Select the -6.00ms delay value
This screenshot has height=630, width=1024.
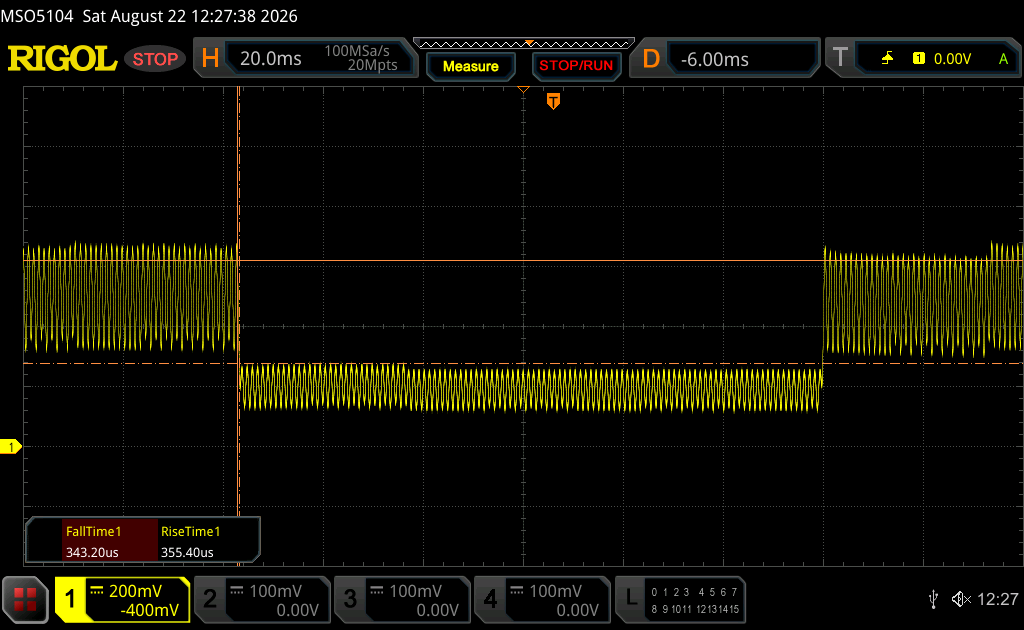714,59
